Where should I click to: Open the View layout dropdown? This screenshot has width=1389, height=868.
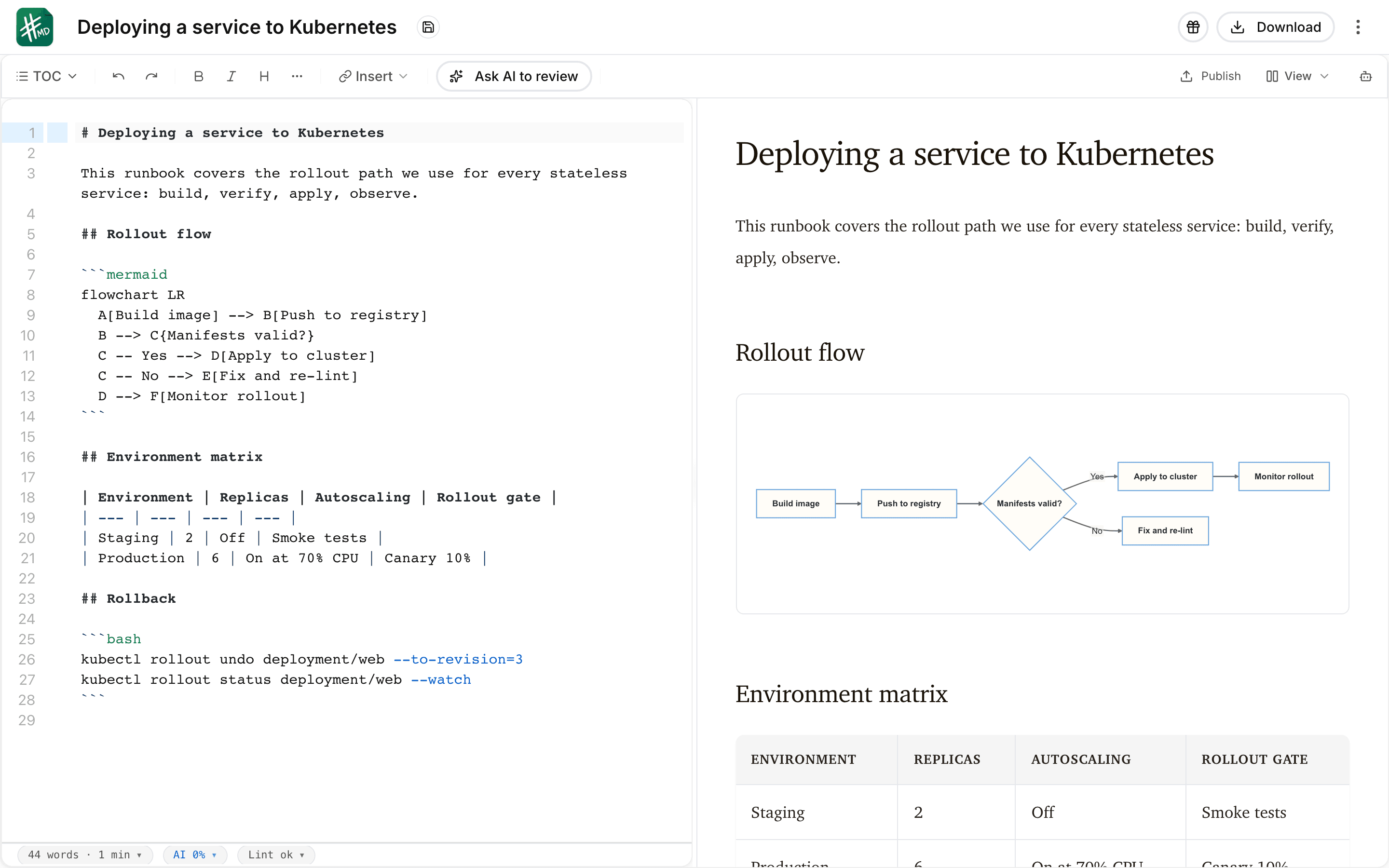[1297, 76]
